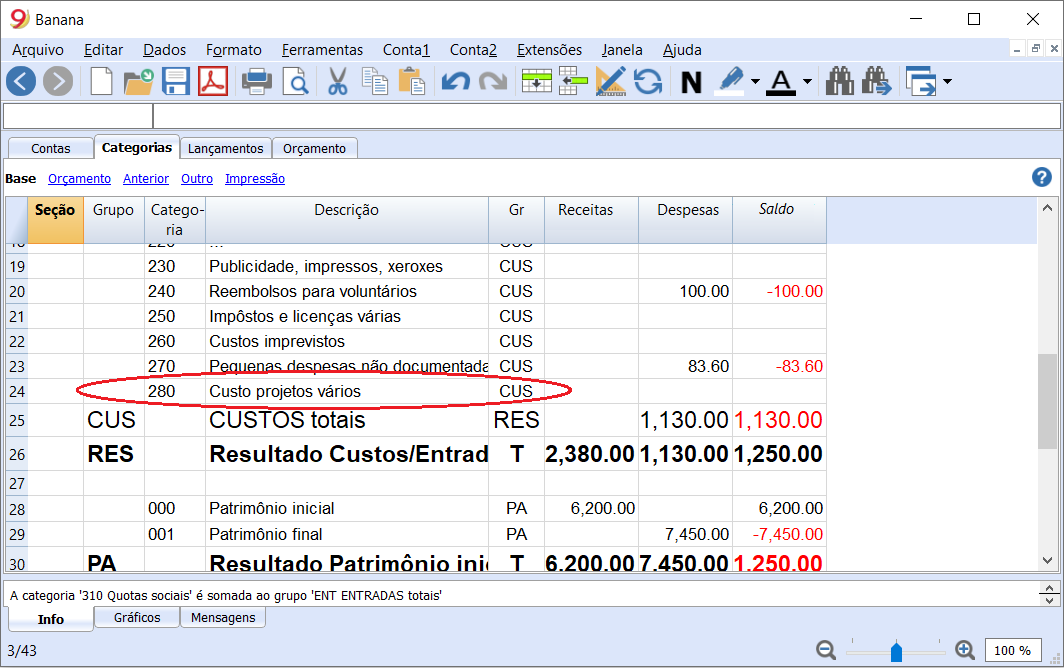Viewport: 1064px width, 668px height.
Task: Click the Outro view link
Action: tap(197, 179)
